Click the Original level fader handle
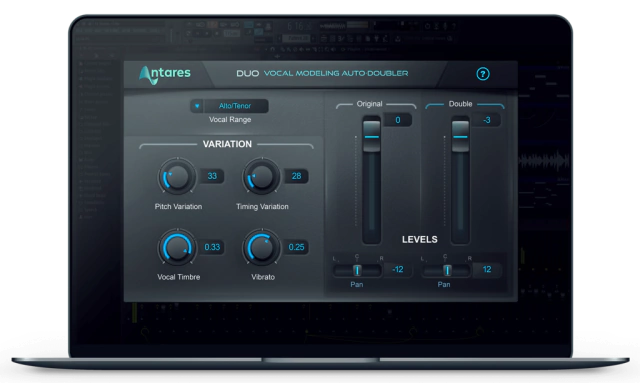This screenshot has width=640, height=383. (371, 136)
